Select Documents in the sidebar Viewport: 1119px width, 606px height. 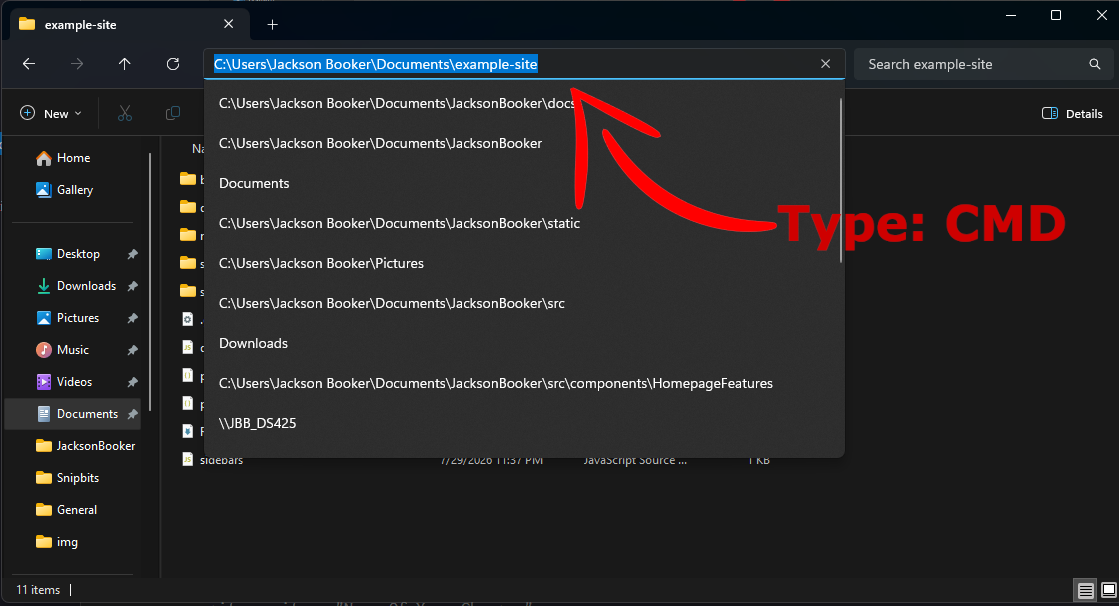click(72, 414)
